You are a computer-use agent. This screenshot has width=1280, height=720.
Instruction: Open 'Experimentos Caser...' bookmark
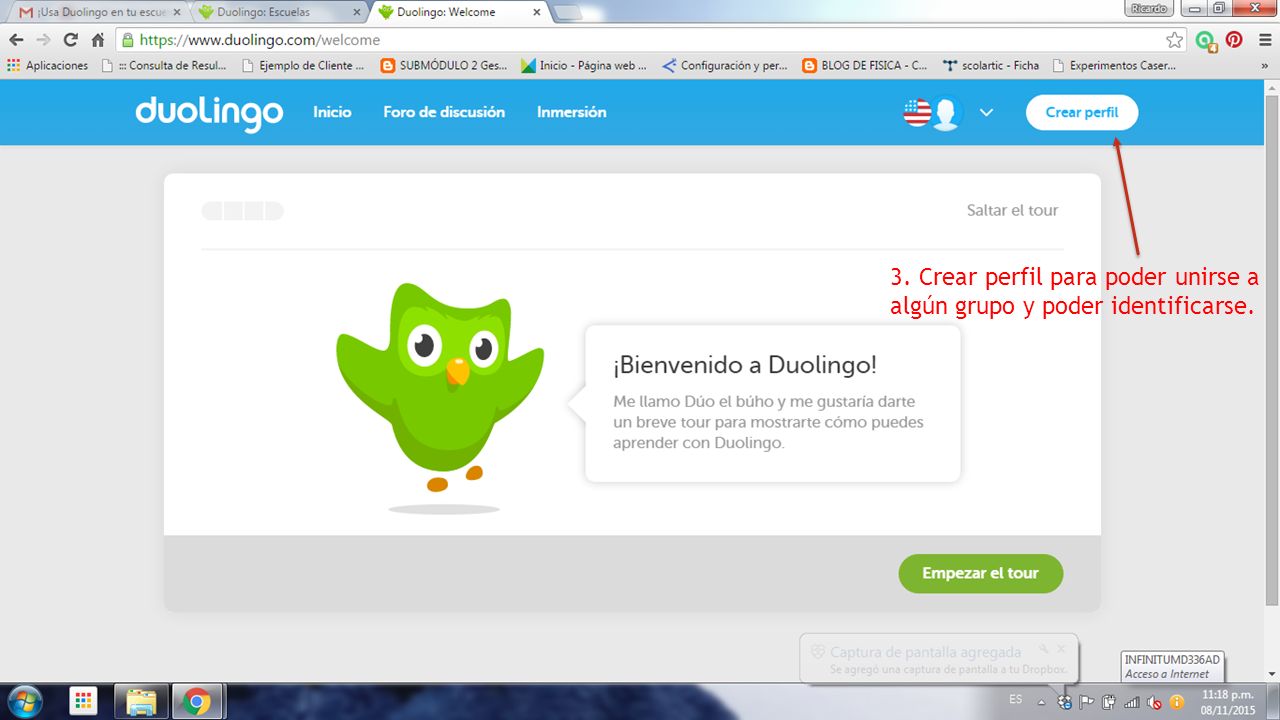pos(1113,66)
